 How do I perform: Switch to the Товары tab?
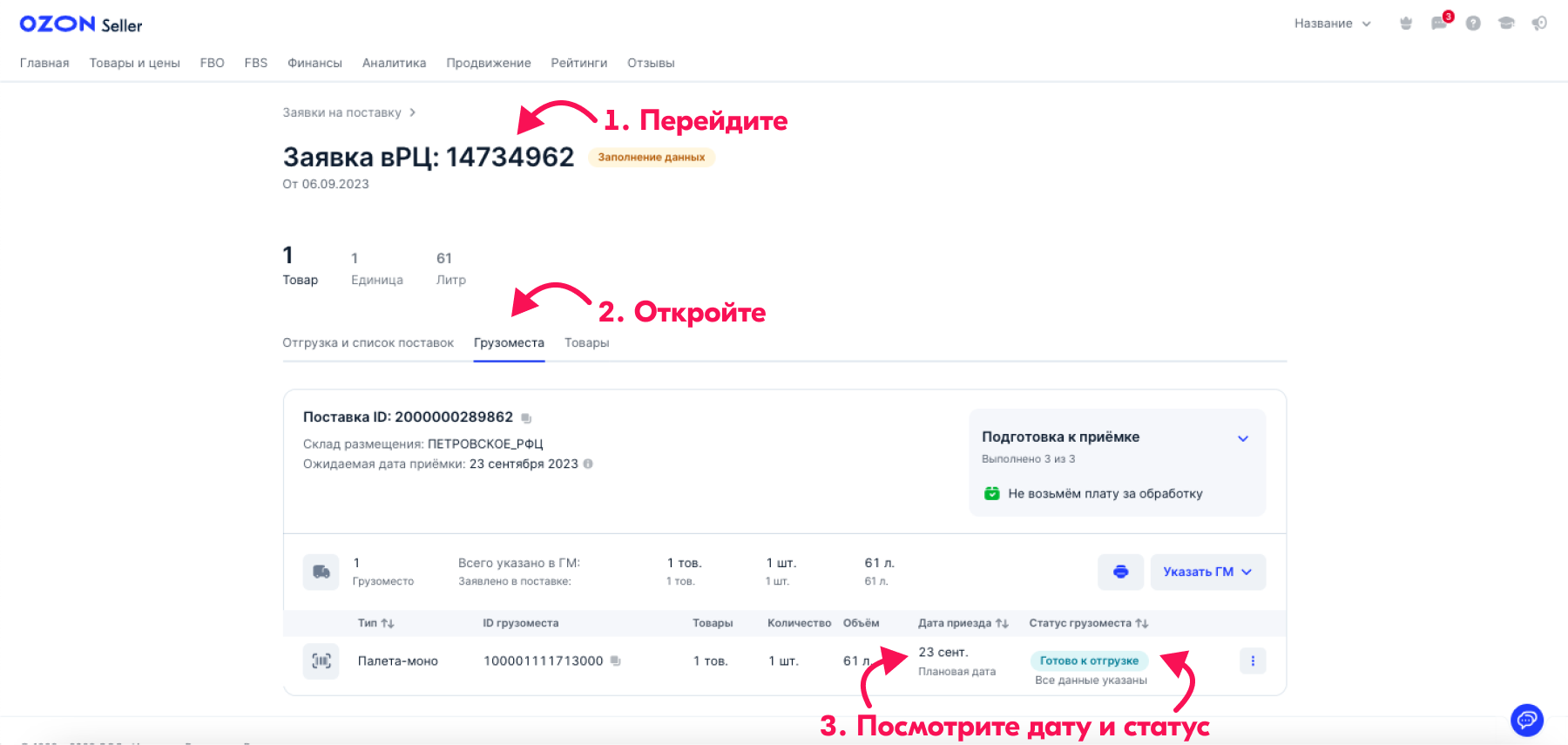pyautogui.click(x=586, y=342)
